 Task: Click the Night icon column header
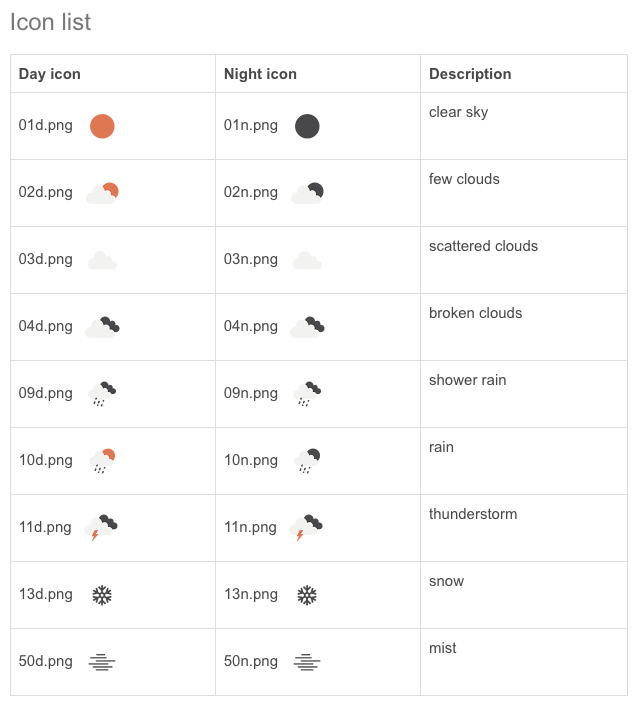(260, 74)
